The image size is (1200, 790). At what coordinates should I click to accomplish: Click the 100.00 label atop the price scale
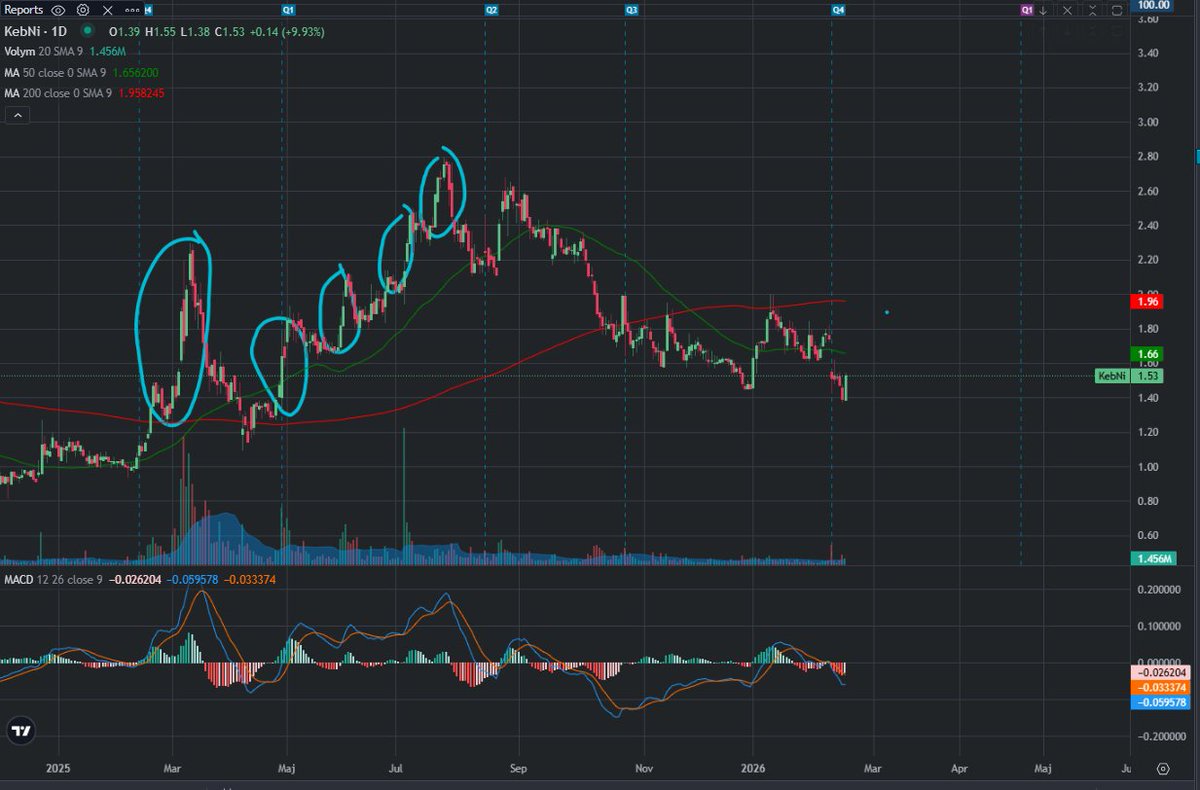pyautogui.click(x=1153, y=6)
